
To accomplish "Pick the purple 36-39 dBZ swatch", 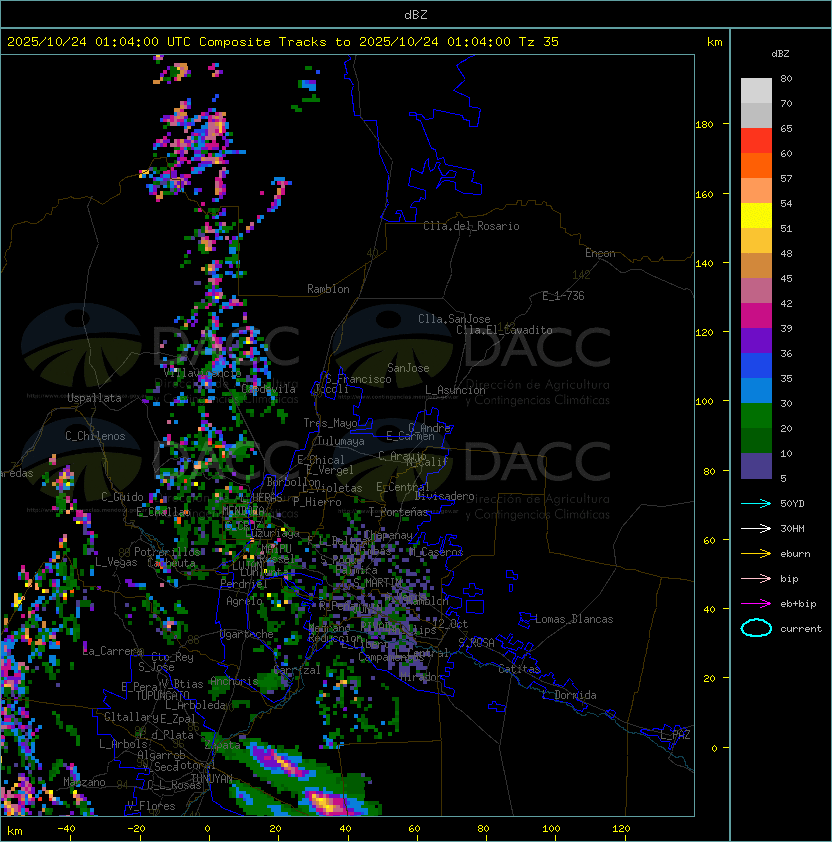I will [756, 341].
